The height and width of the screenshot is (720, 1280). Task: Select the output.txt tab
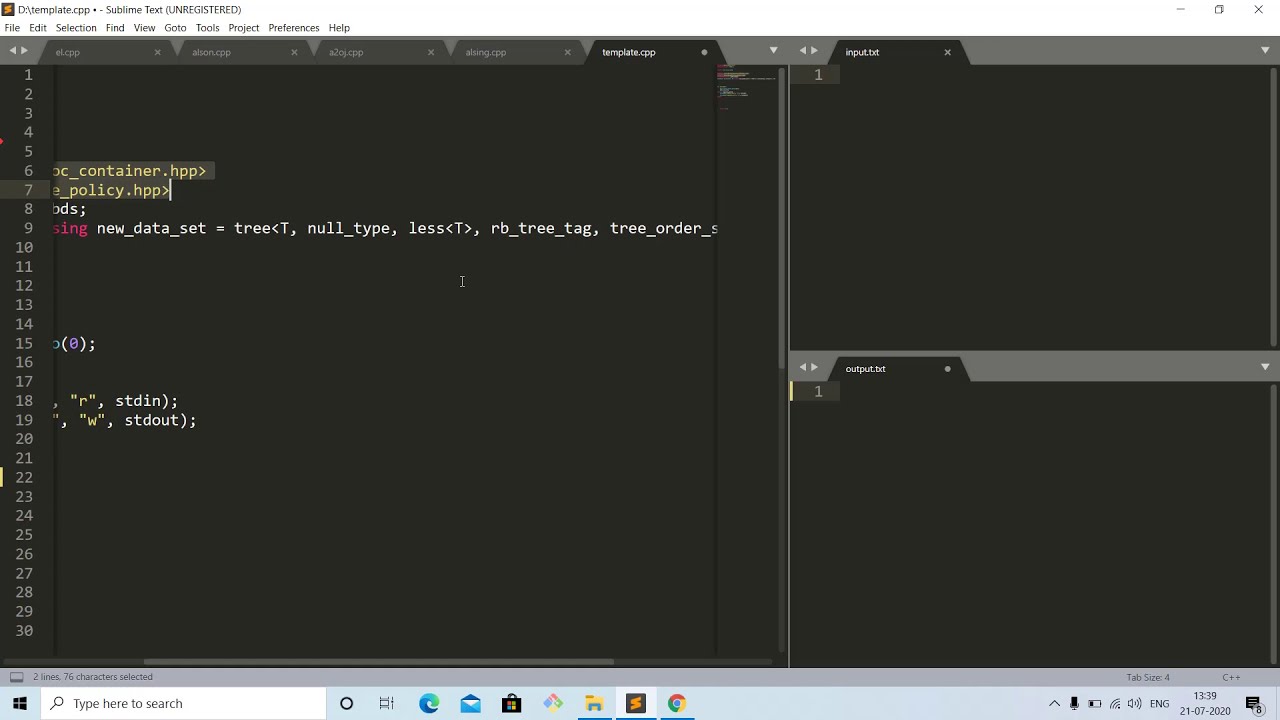click(865, 369)
